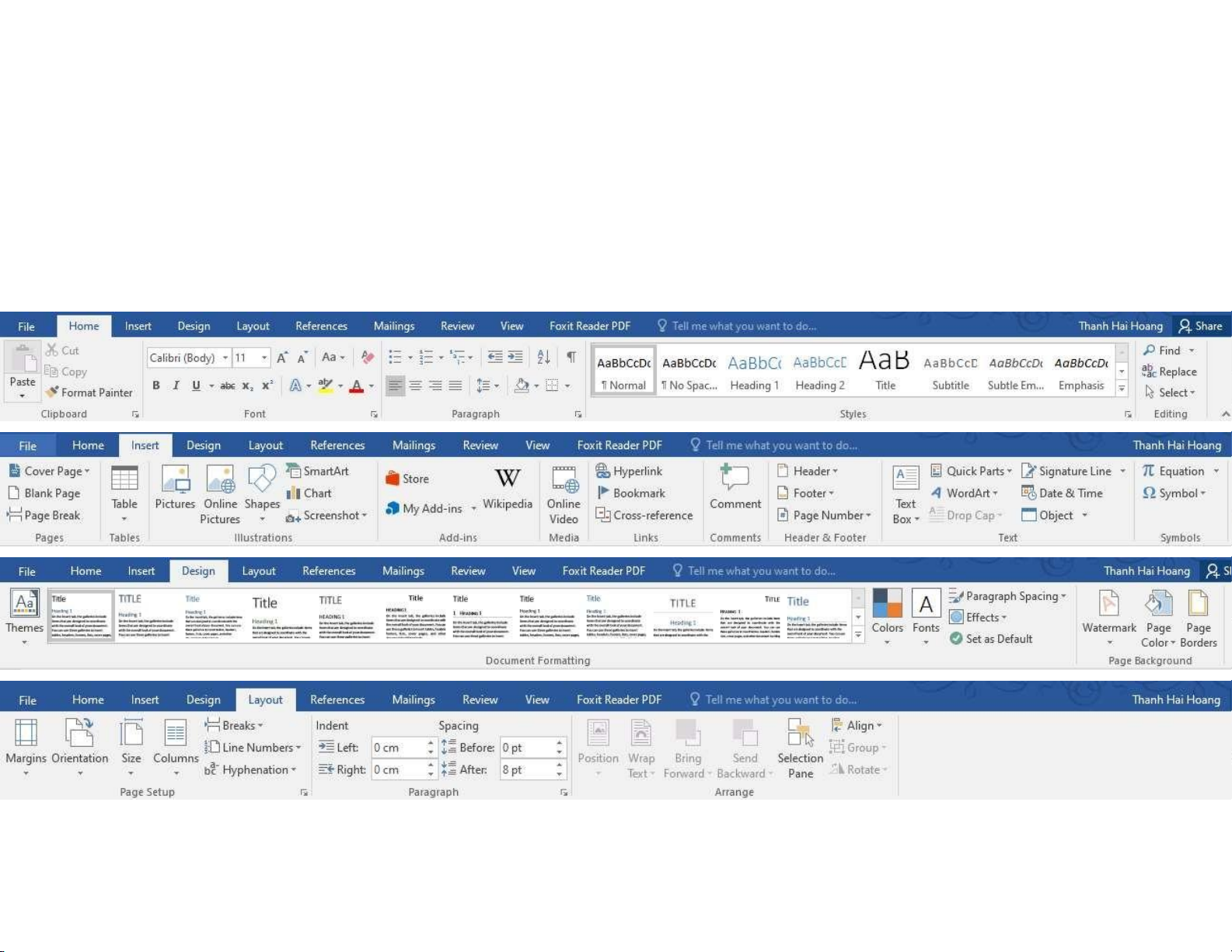Click the Cut scissors icon
This screenshot has width=1232, height=952.
coord(52,350)
